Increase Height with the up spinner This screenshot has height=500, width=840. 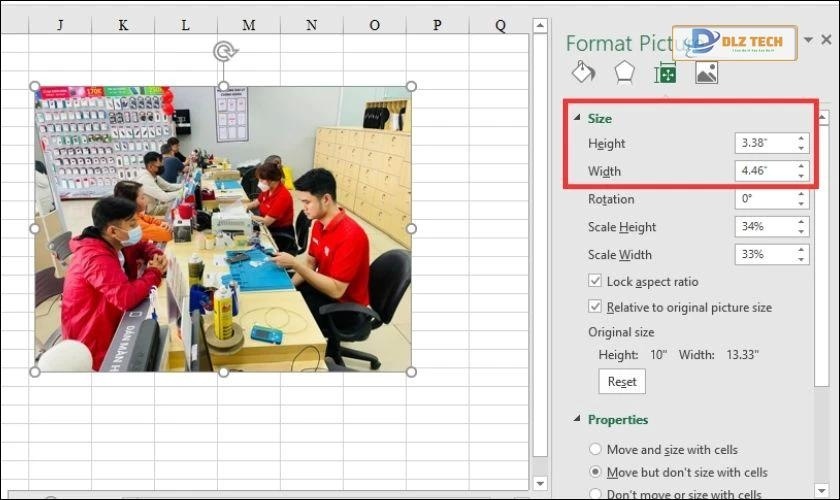point(801,138)
